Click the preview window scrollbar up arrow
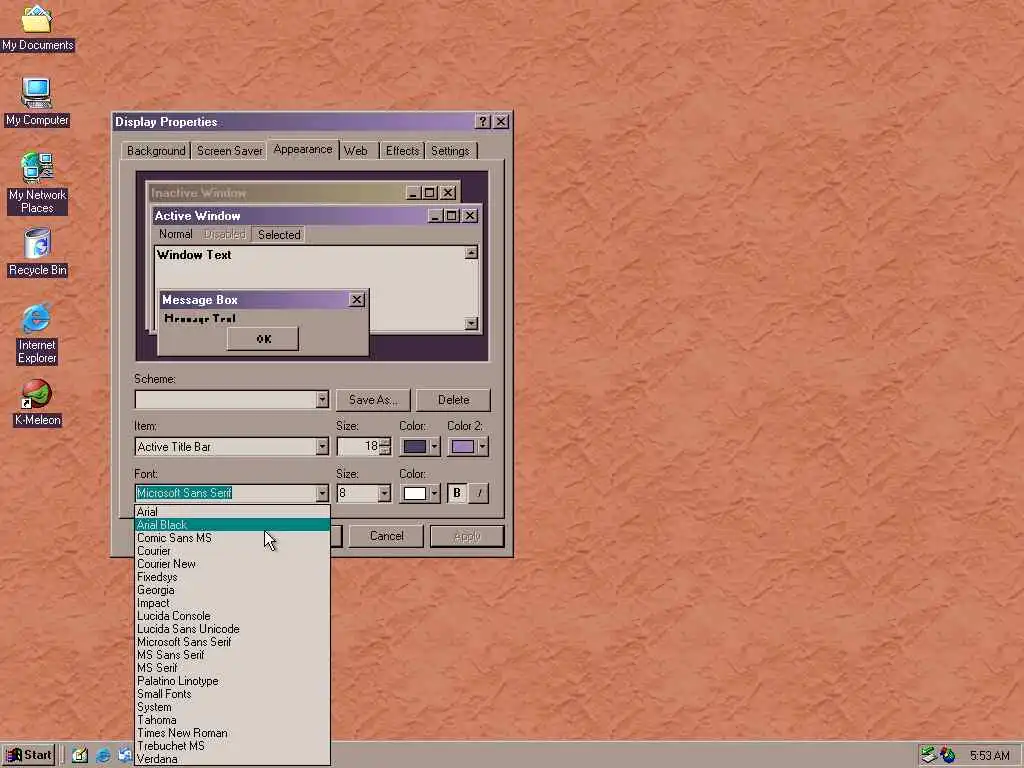 471,253
